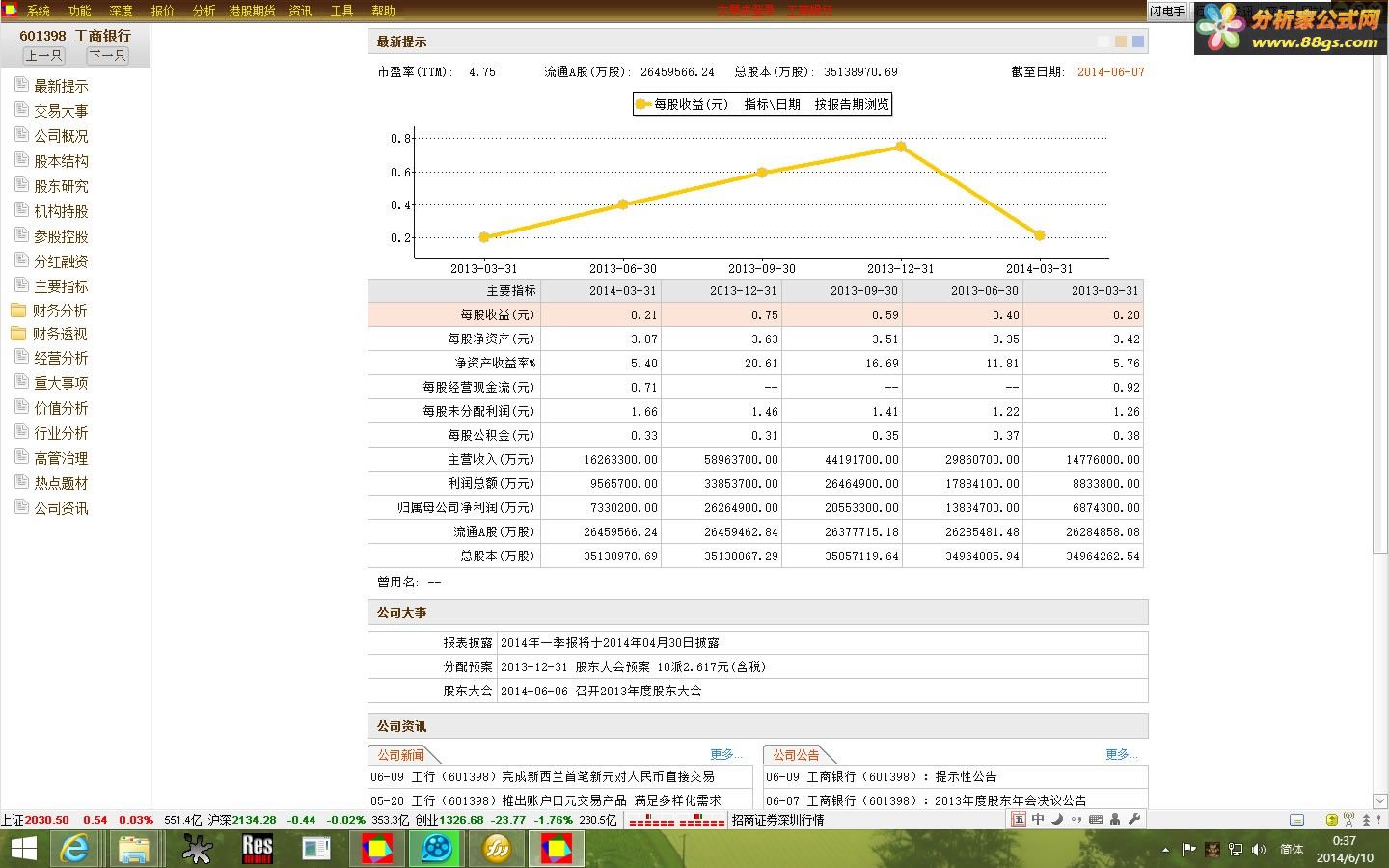Screen dimensions: 1389x868
Task: Switch to the 公司公告 tab
Action: click(x=797, y=755)
